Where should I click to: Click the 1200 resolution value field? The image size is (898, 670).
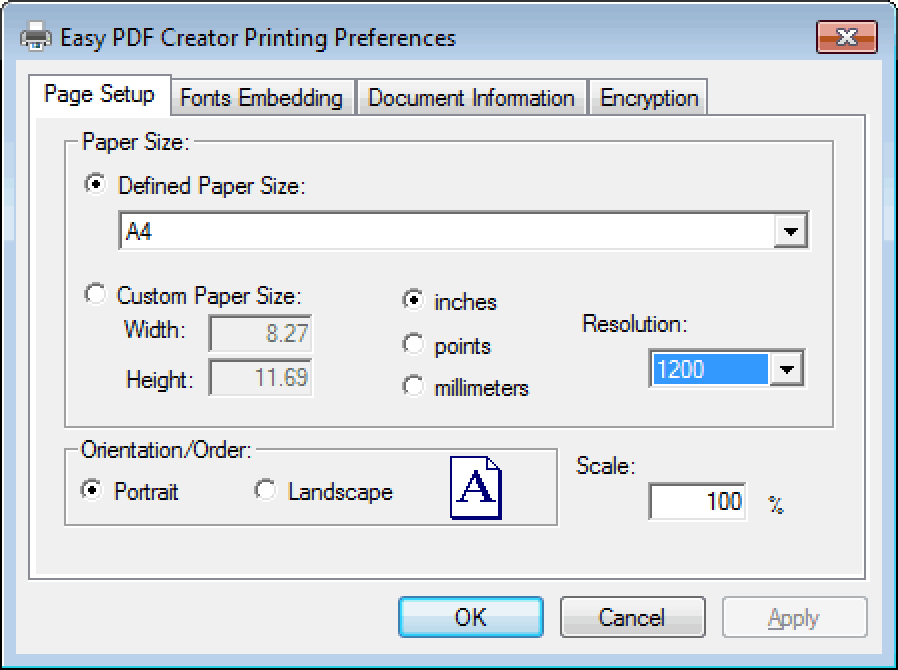pos(710,369)
